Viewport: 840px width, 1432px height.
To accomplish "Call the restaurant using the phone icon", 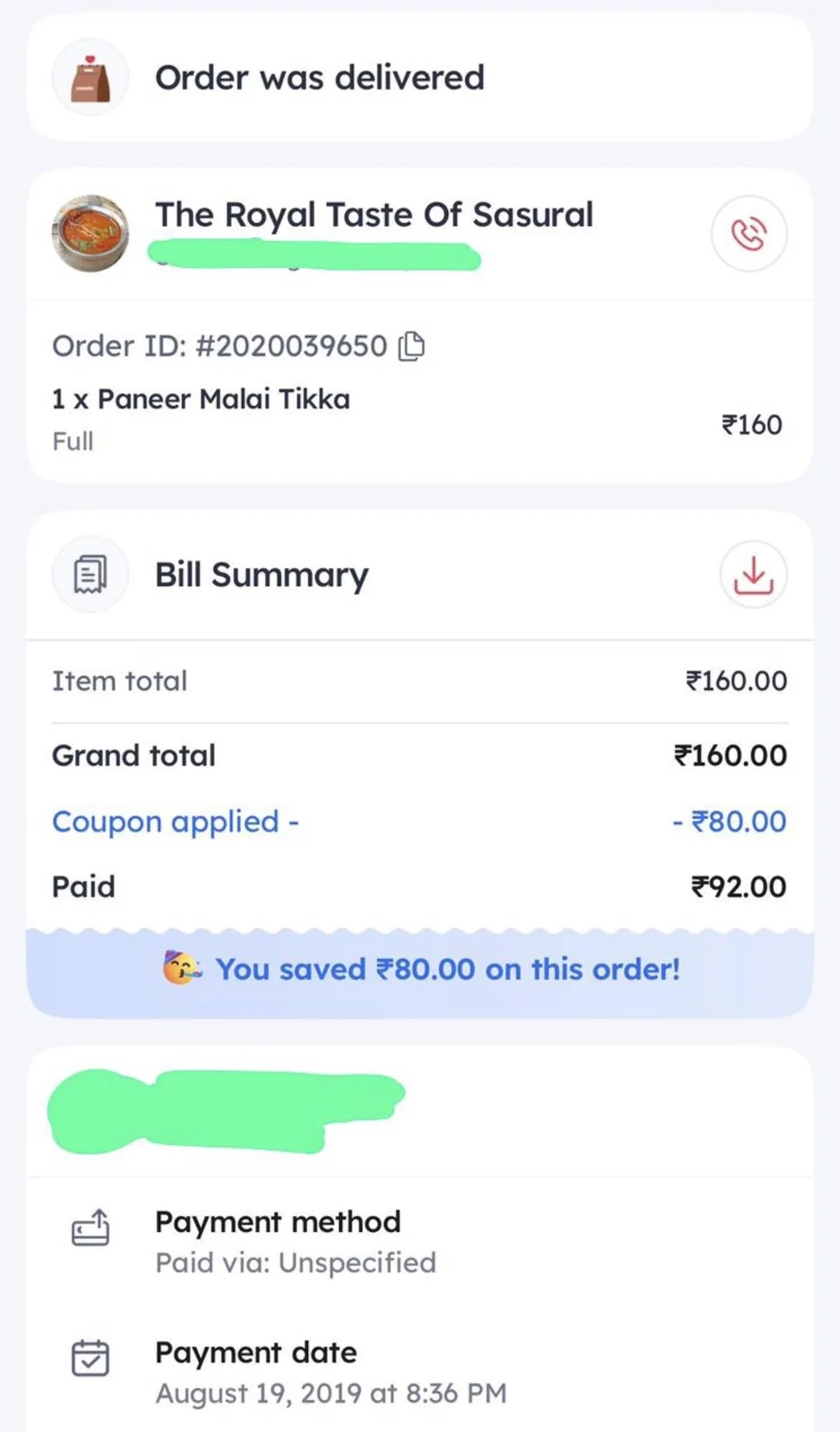I will point(749,233).
